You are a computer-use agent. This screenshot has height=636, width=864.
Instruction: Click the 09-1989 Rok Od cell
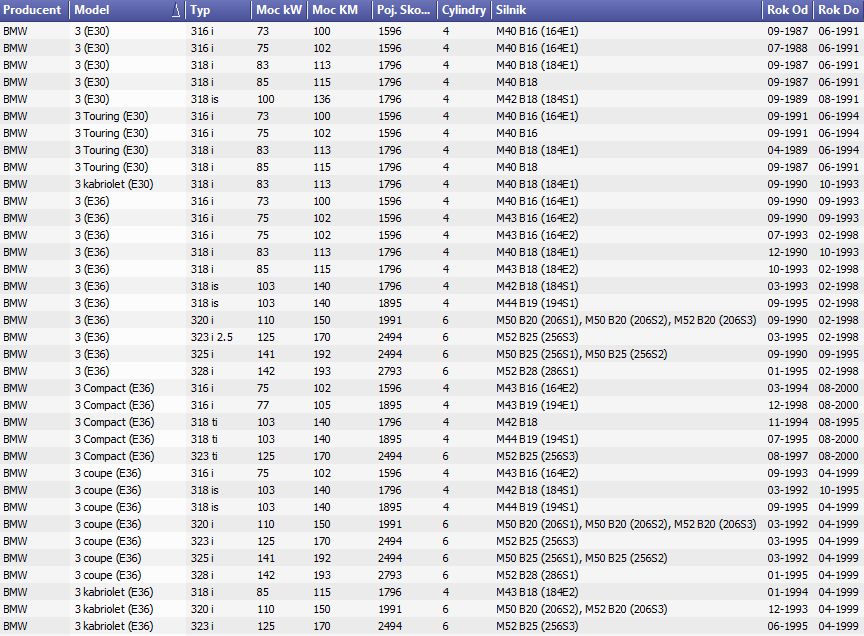tap(787, 99)
